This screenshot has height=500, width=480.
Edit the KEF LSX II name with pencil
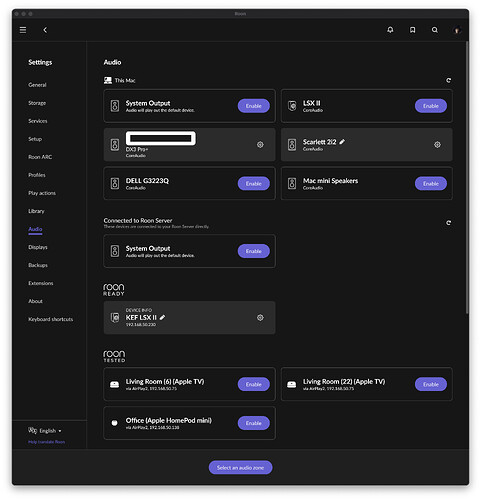click(162, 317)
